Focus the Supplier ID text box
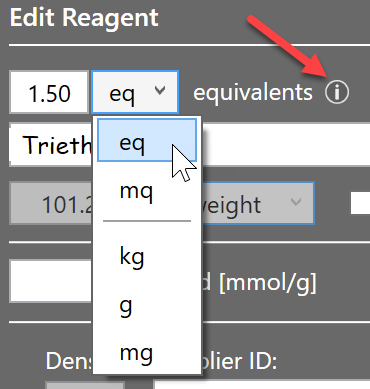This screenshot has height=389, width=370. click(262, 384)
